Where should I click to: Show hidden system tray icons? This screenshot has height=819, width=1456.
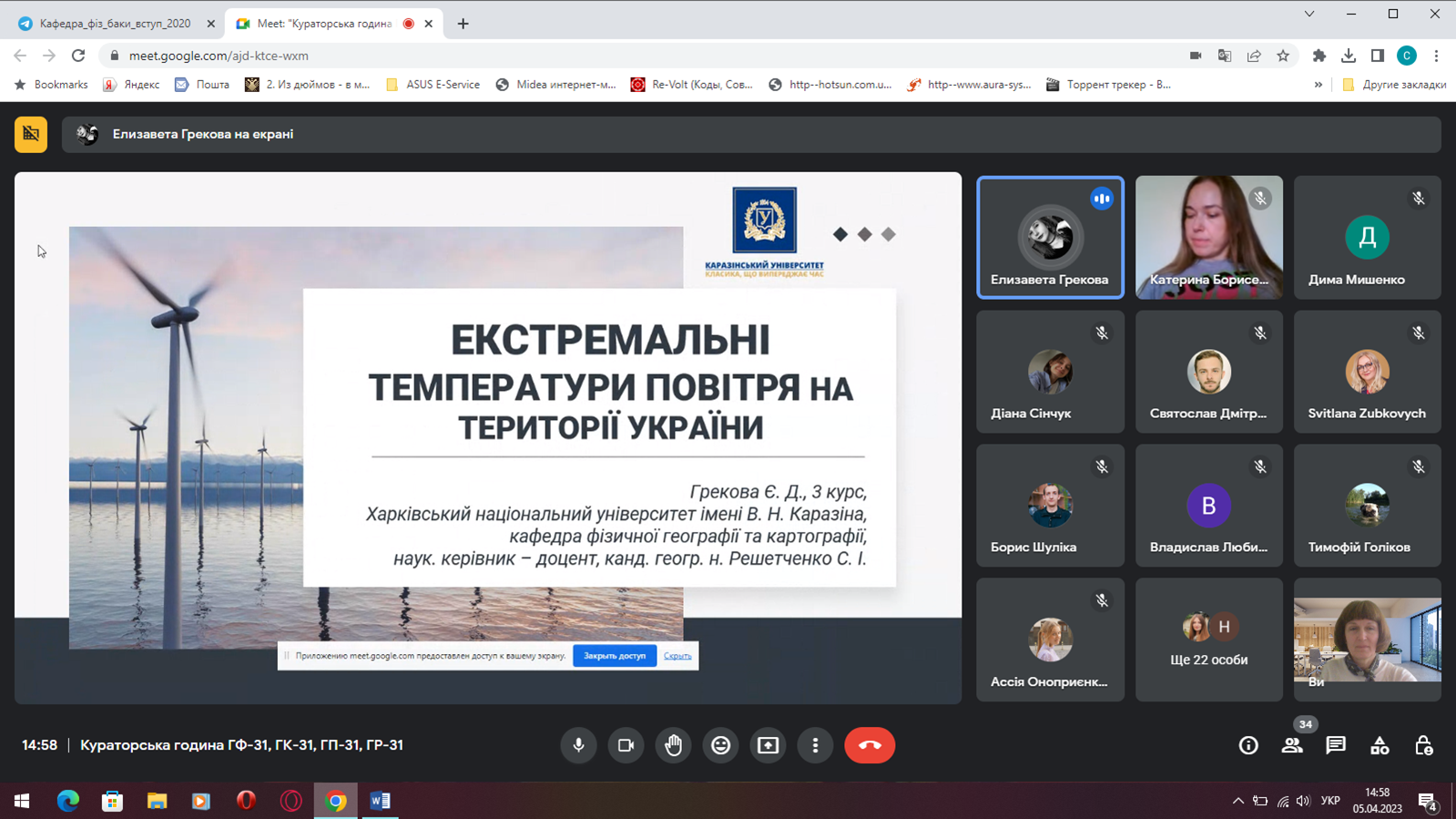[x=1237, y=801]
